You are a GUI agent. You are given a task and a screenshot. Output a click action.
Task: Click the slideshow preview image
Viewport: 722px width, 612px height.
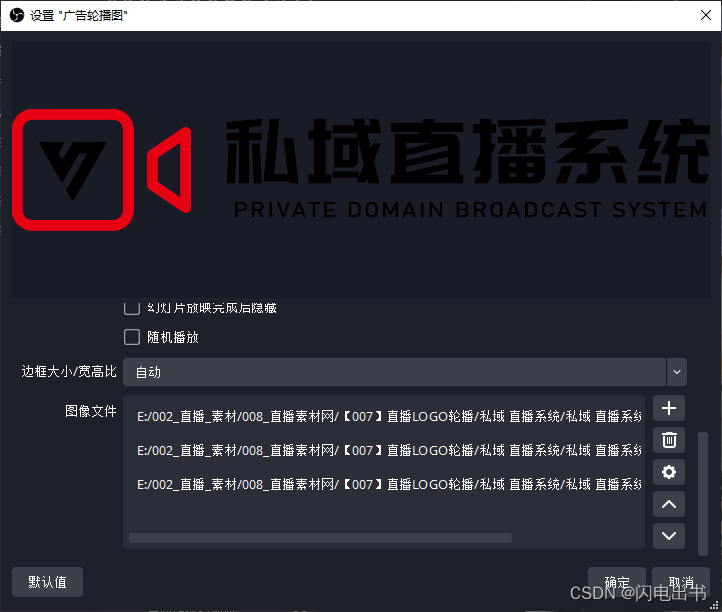pos(361,170)
